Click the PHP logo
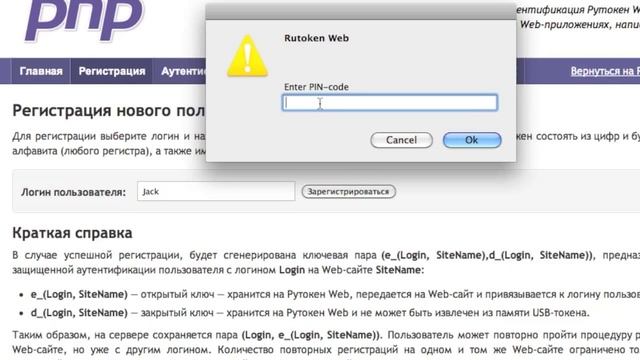 click(x=84, y=20)
